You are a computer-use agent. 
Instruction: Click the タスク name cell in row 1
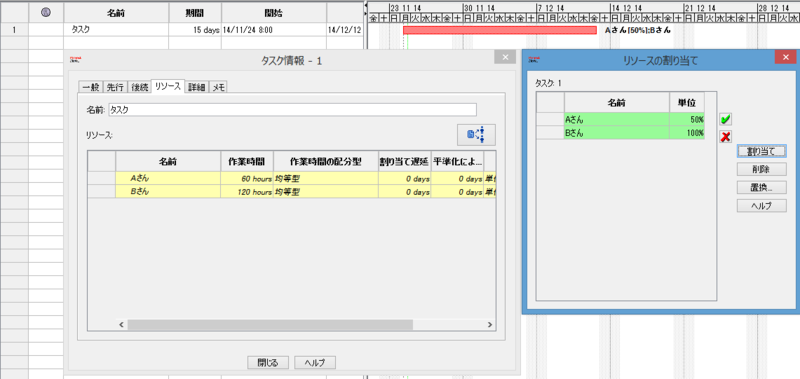(116, 30)
